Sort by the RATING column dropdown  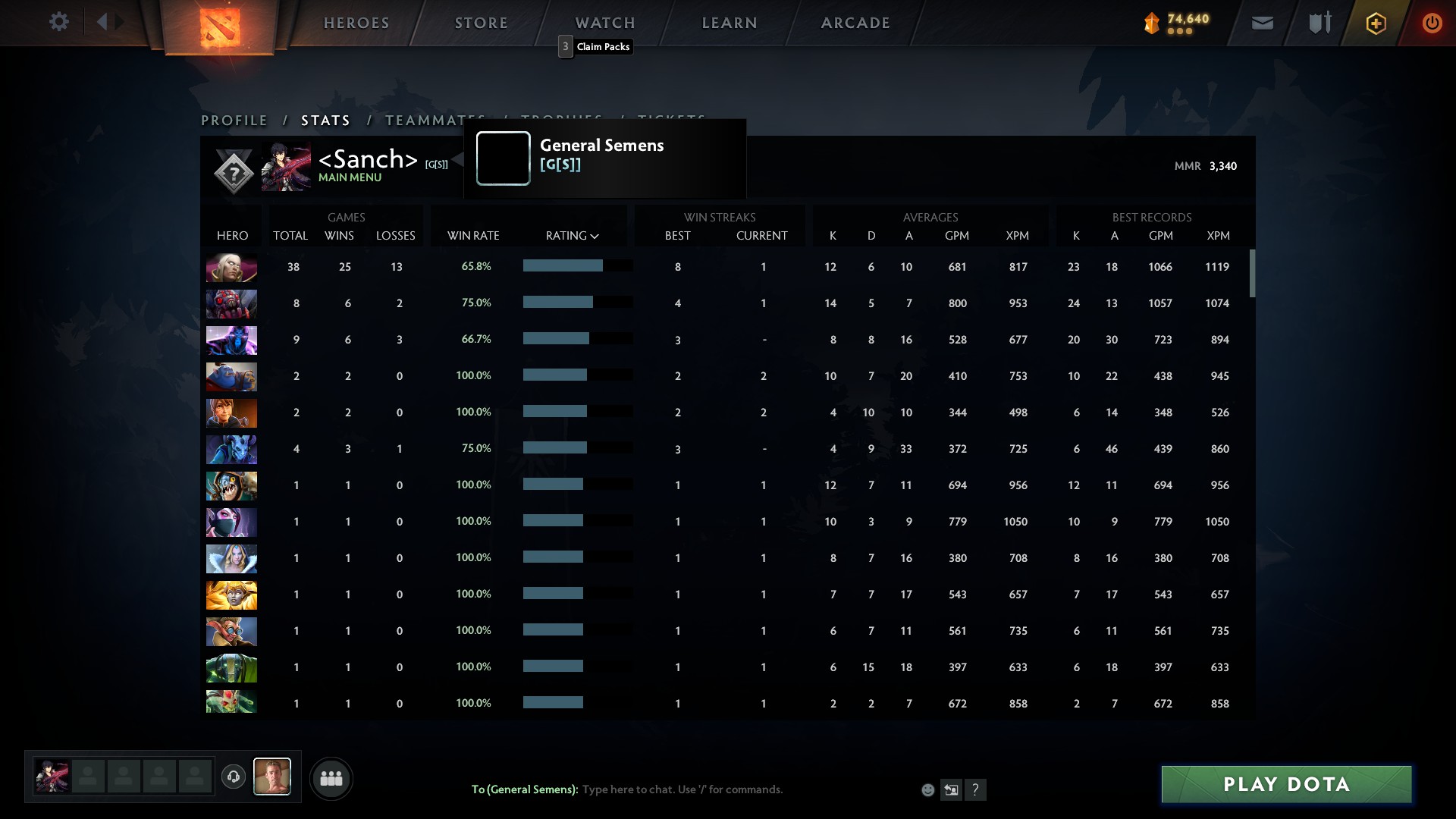pos(573,236)
